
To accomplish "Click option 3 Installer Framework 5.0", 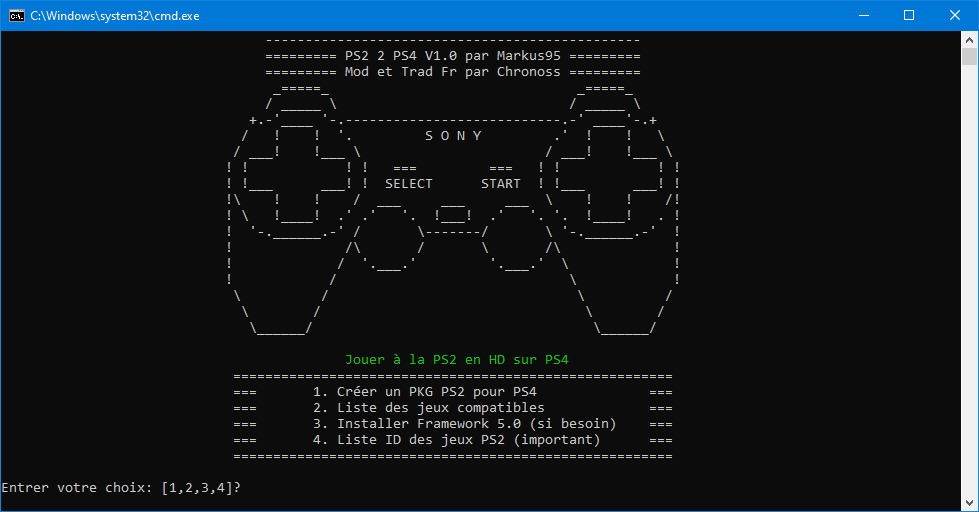I will tap(464, 424).
